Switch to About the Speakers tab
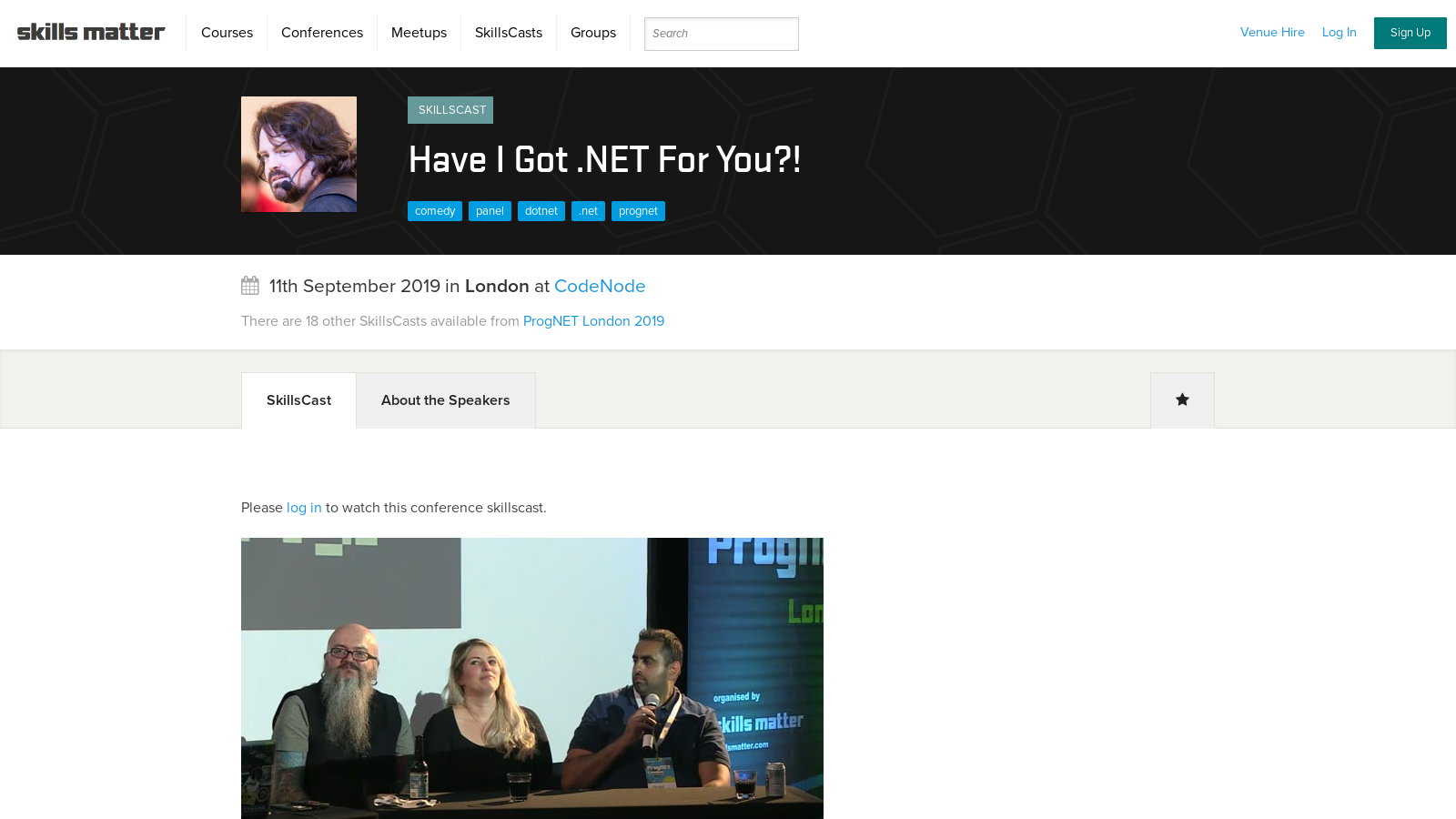The width and height of the screenshot is (1456, 819). point(446,400)
